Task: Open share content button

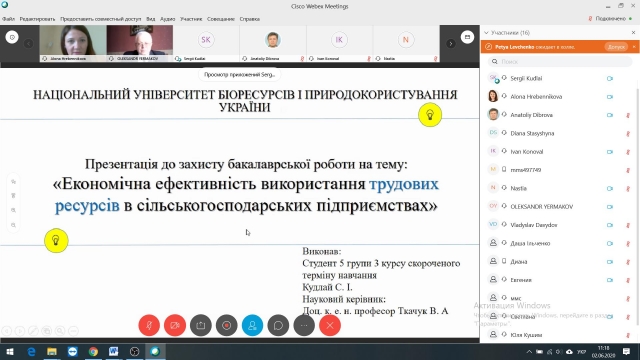Action: point(200,325)
